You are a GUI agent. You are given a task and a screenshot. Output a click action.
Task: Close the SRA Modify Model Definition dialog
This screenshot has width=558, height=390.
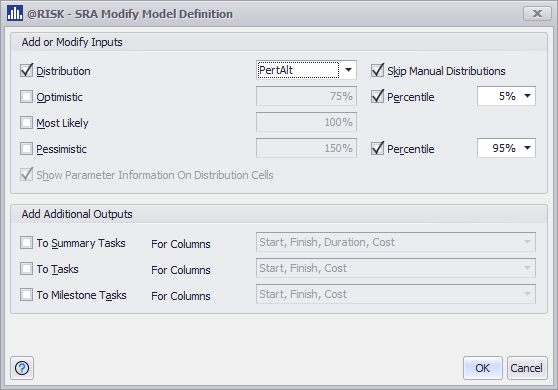[537, 14]
